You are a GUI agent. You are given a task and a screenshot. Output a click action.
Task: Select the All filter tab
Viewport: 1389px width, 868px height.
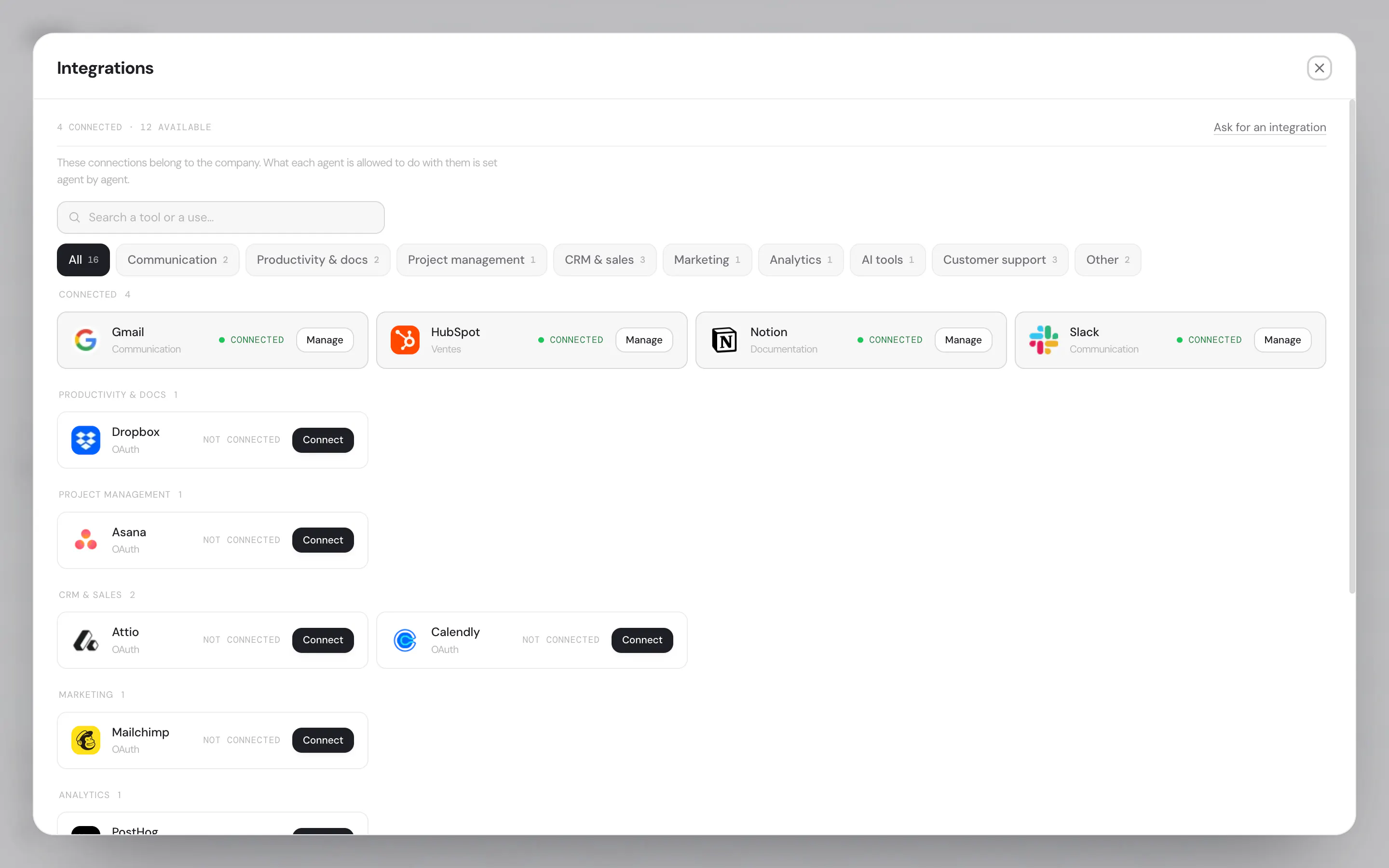pos(83,259)
